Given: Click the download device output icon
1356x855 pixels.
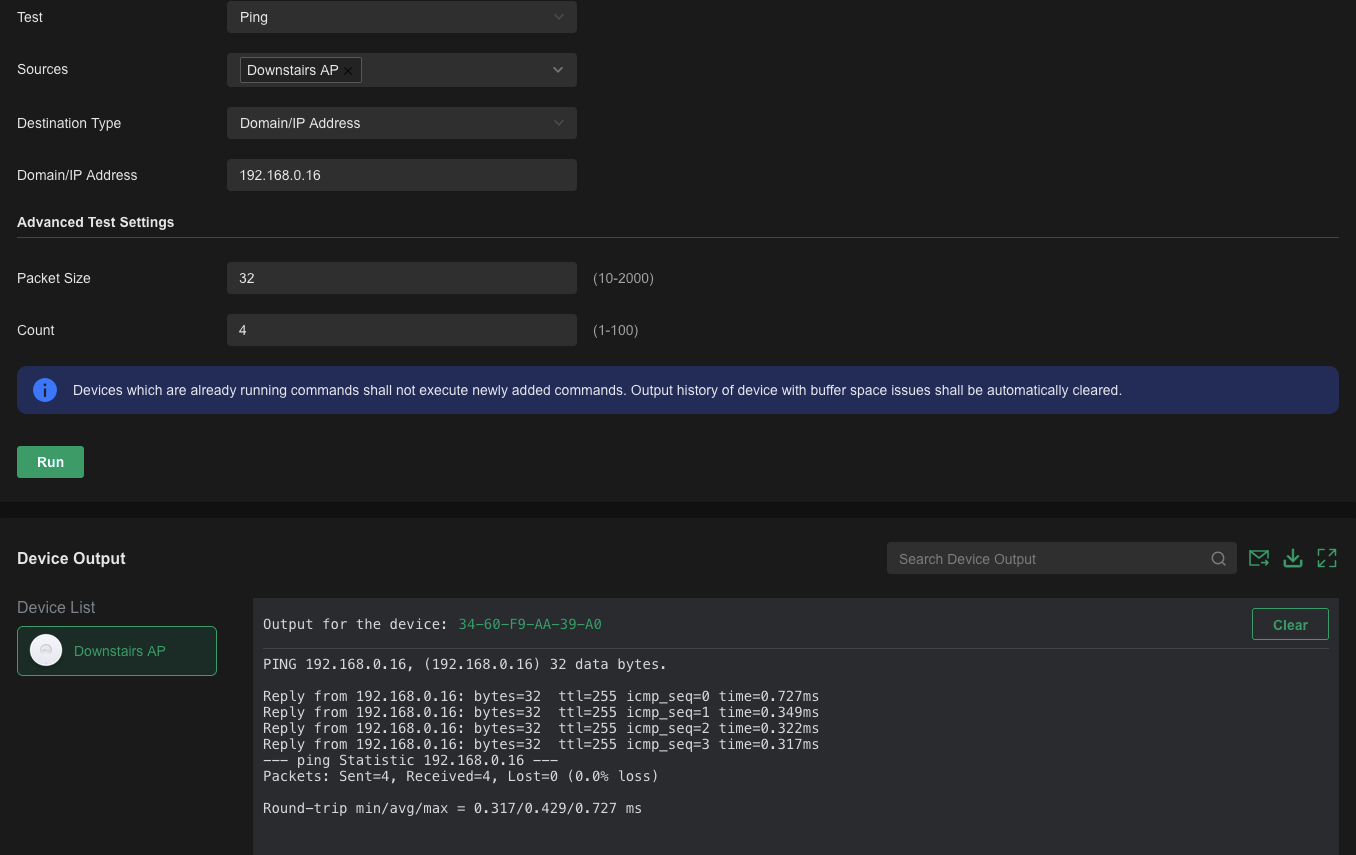Looking at the screenshot, I should (x=1293, y=558).
